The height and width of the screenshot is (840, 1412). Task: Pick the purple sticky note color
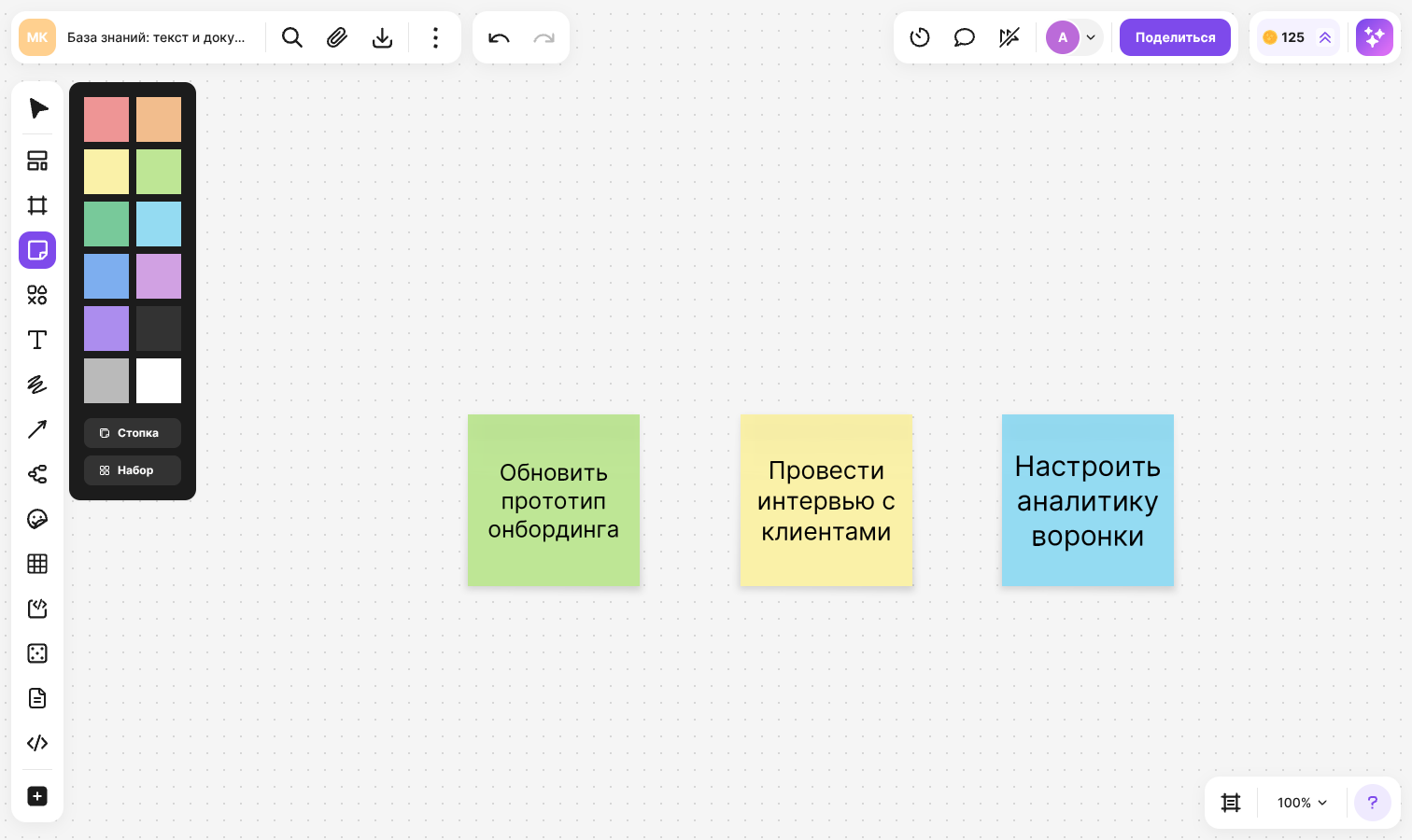click(x=106, y=329)
